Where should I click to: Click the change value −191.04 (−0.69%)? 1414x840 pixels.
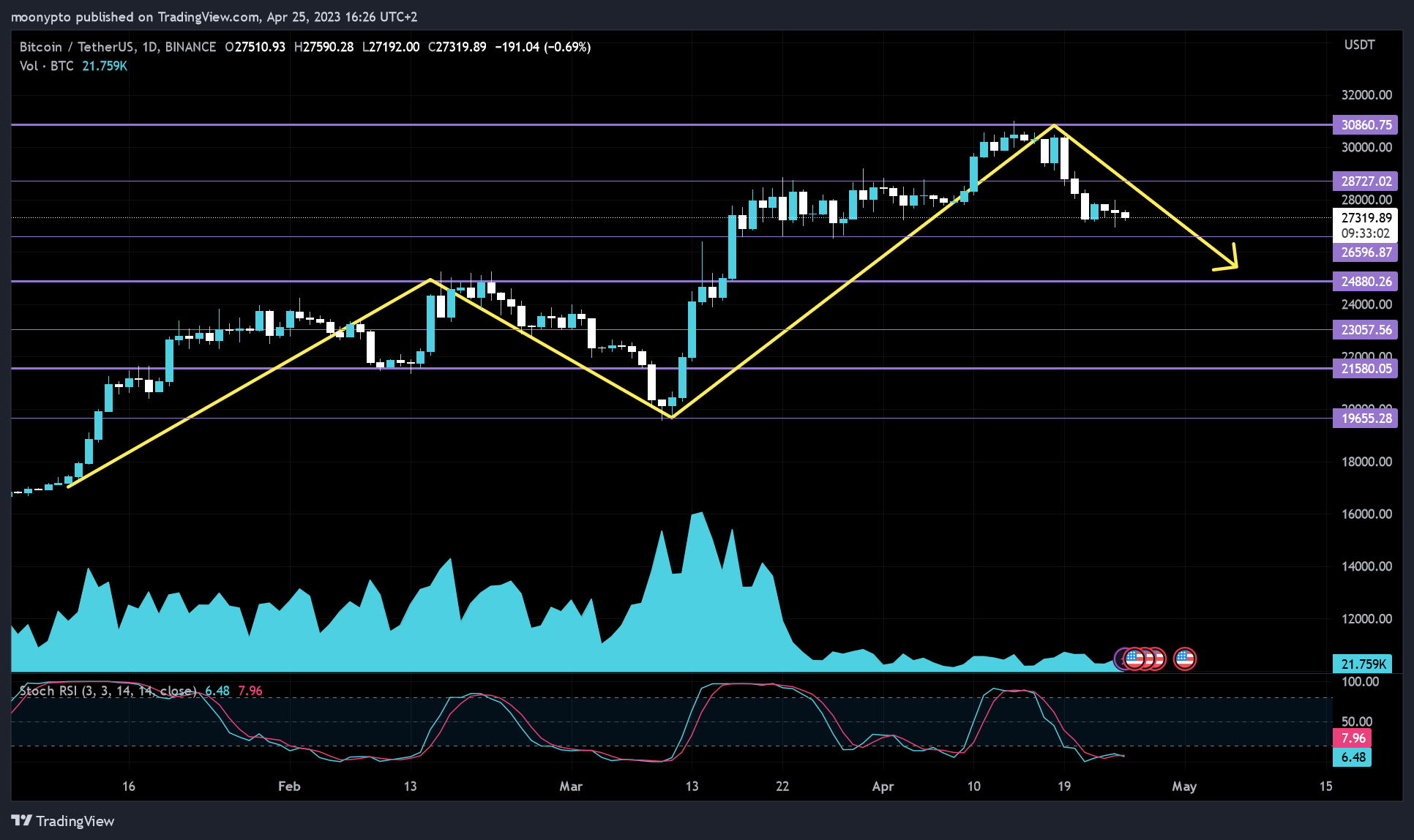point(543,47)
